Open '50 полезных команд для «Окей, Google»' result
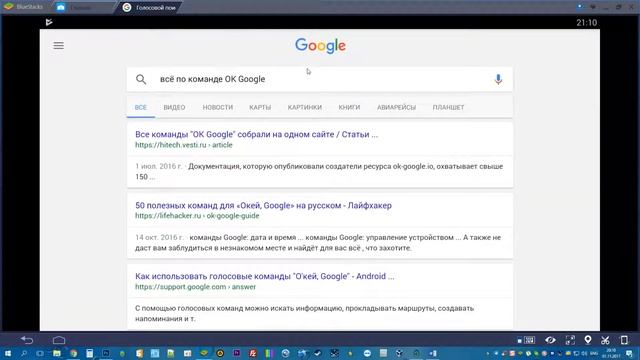The width and height of the screenshot is (640, 360). [263, 205]
